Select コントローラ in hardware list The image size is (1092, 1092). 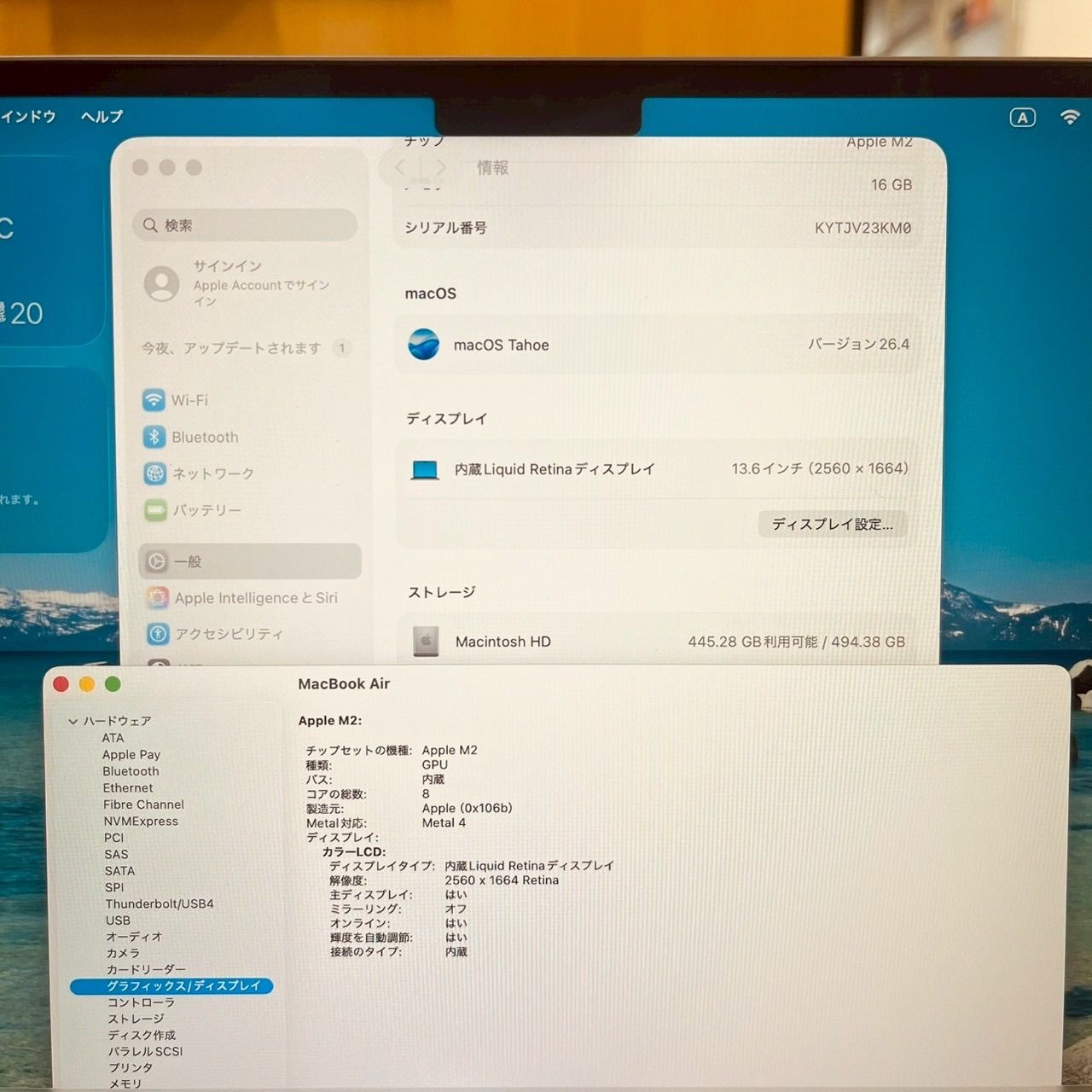[x=141, y=1002]
